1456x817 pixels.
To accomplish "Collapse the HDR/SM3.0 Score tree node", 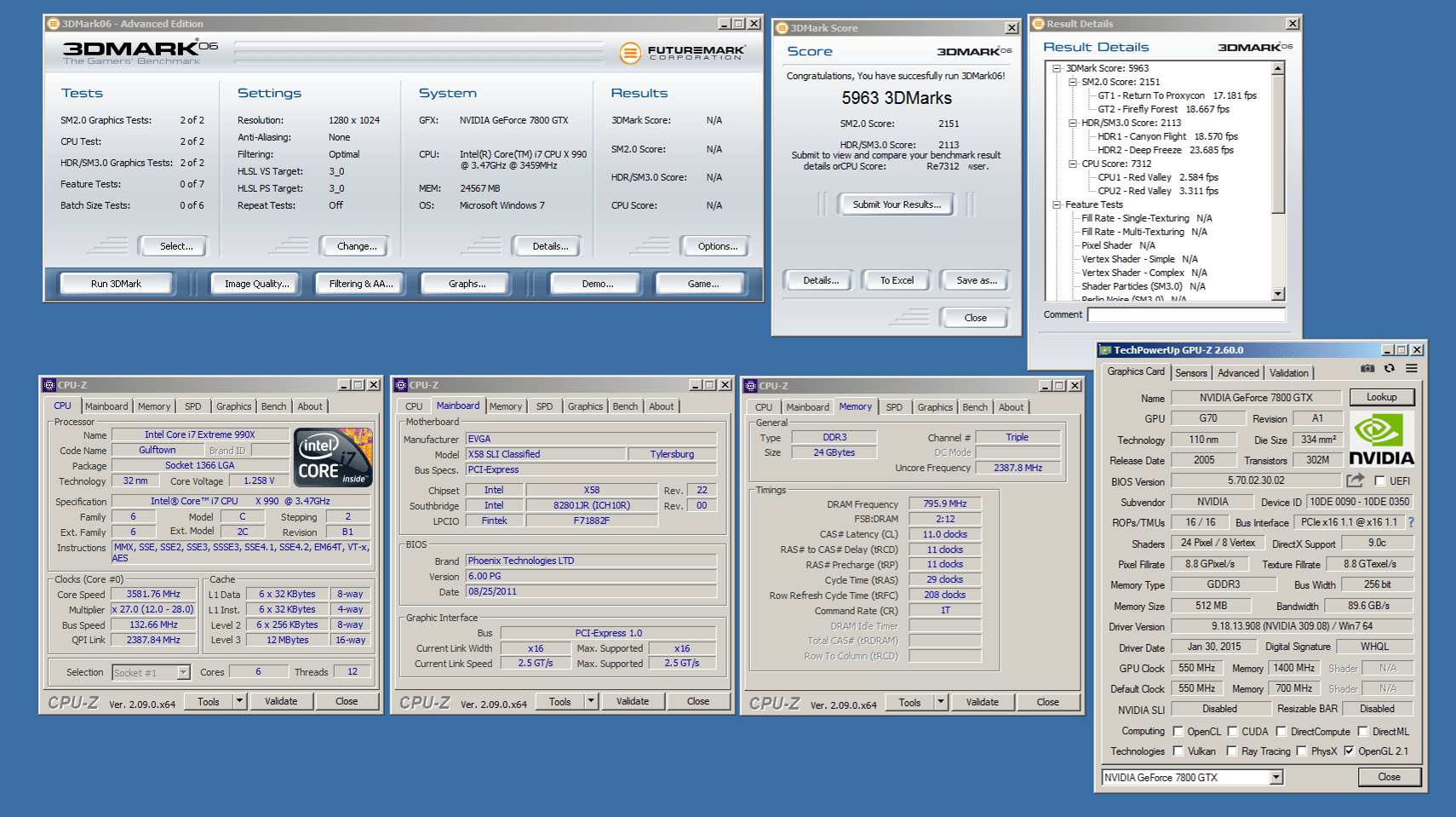I will click(1073, 123).
